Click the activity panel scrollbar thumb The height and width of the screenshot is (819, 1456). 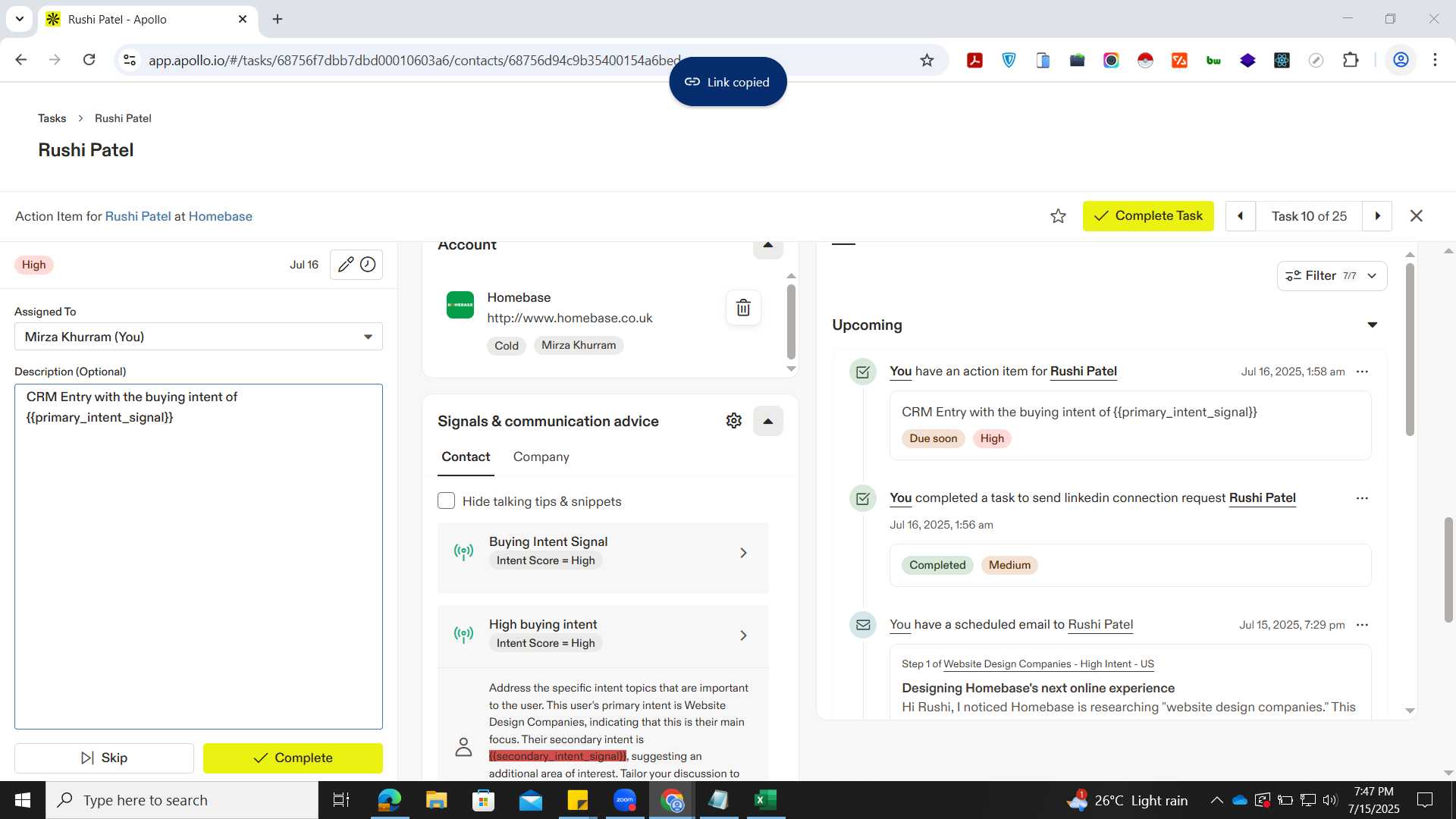pos(1410,349)
